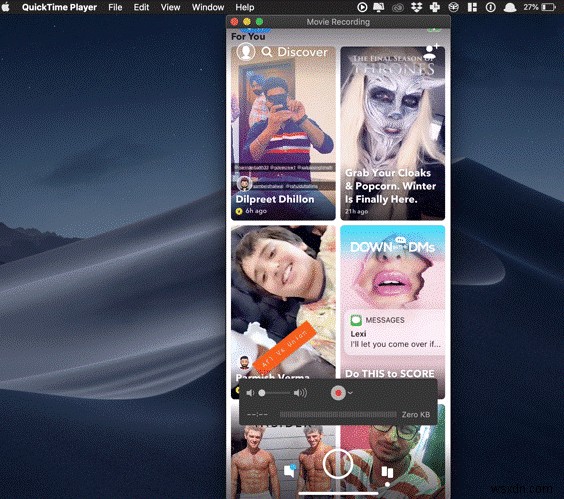This screenshot has width=564, height=499.
Task: Open the Edit menu
Action: pyautogui.click(x=141, y=7)
